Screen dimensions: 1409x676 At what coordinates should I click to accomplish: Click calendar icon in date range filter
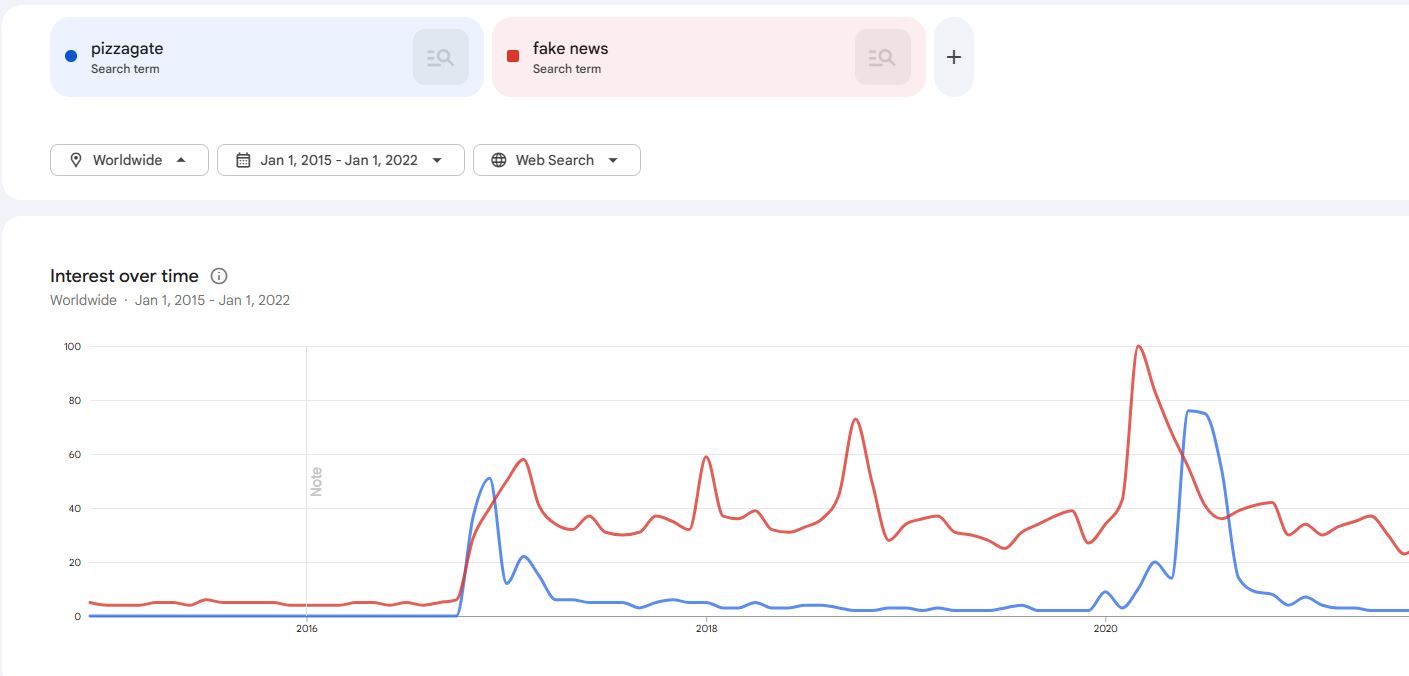click(x=243, y=160)
